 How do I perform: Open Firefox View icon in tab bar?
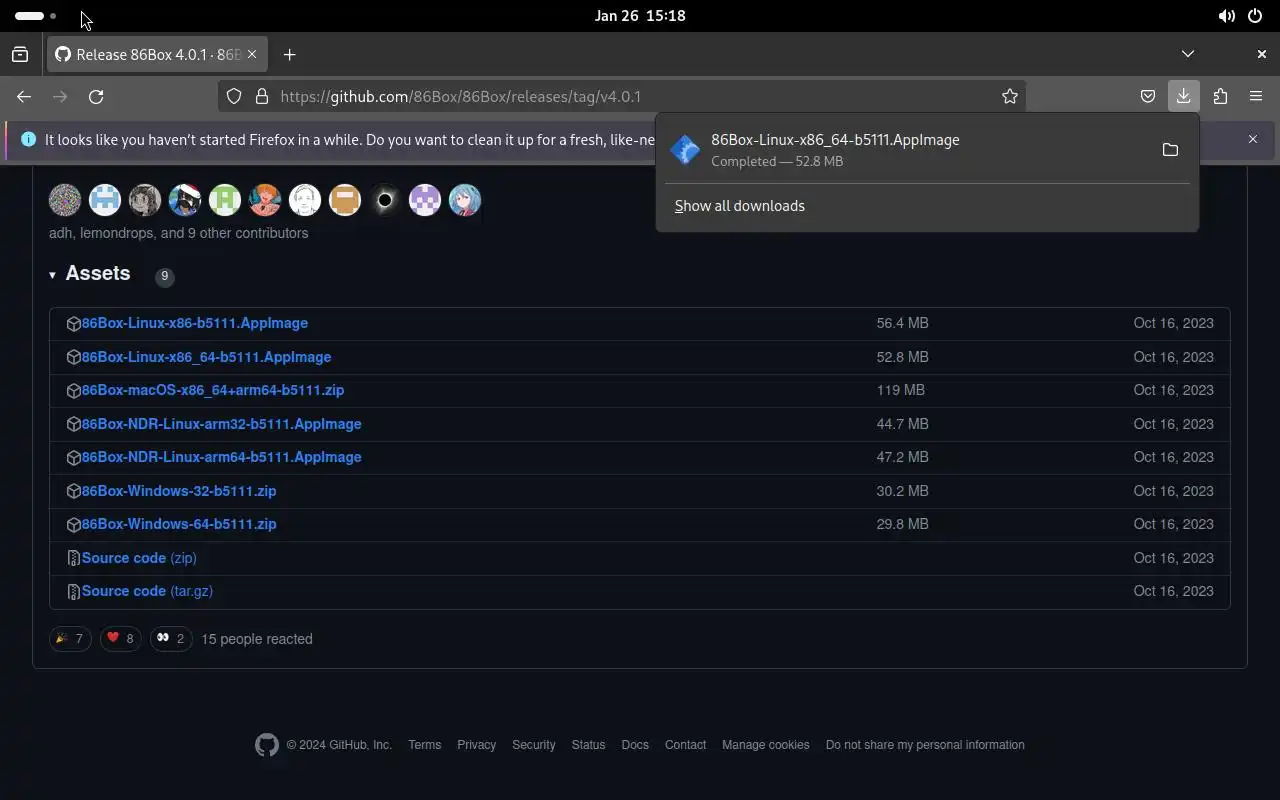[x=20, y=54]
